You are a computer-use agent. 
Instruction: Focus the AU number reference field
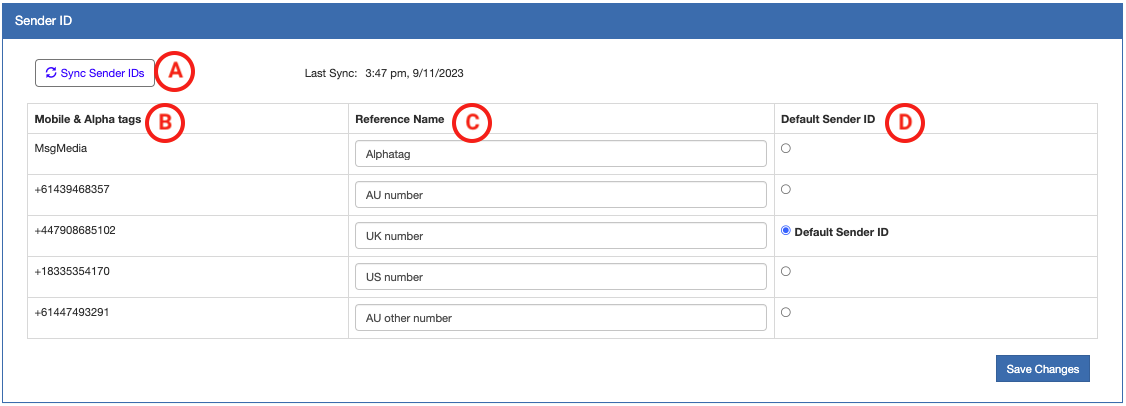point(561,195)
